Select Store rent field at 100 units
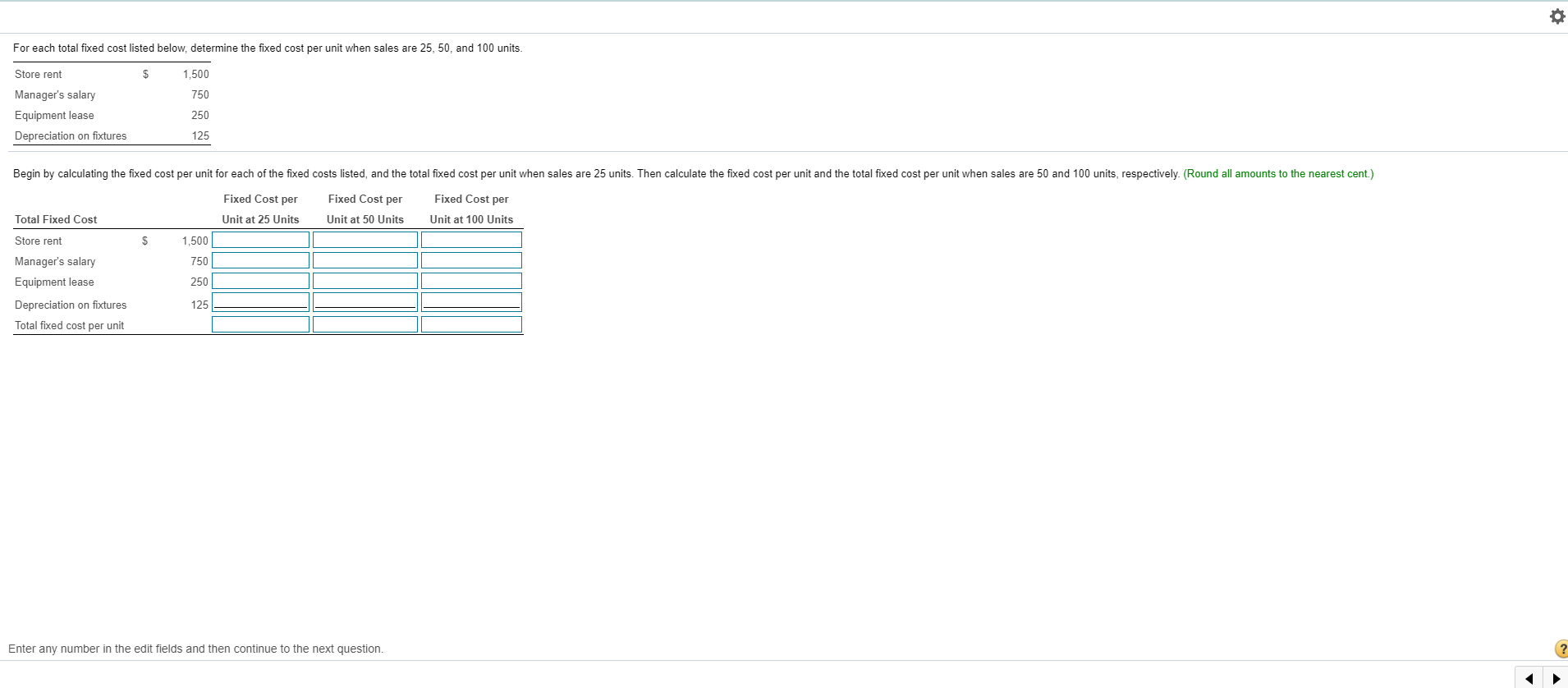This screenshot has height=688, width=1568. (471, 240)
